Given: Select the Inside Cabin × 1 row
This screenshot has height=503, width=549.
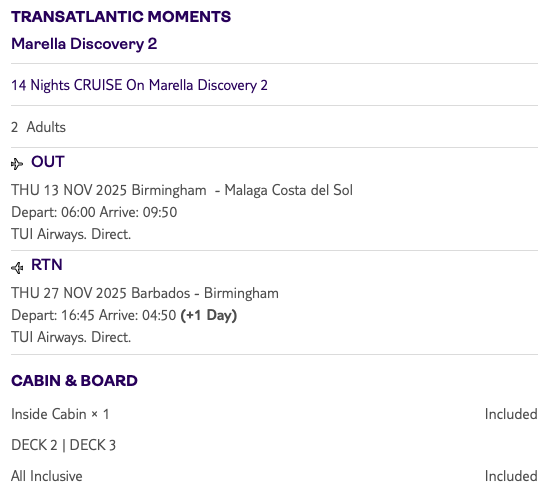Looking at the screenshot, I should pos(274,414).
